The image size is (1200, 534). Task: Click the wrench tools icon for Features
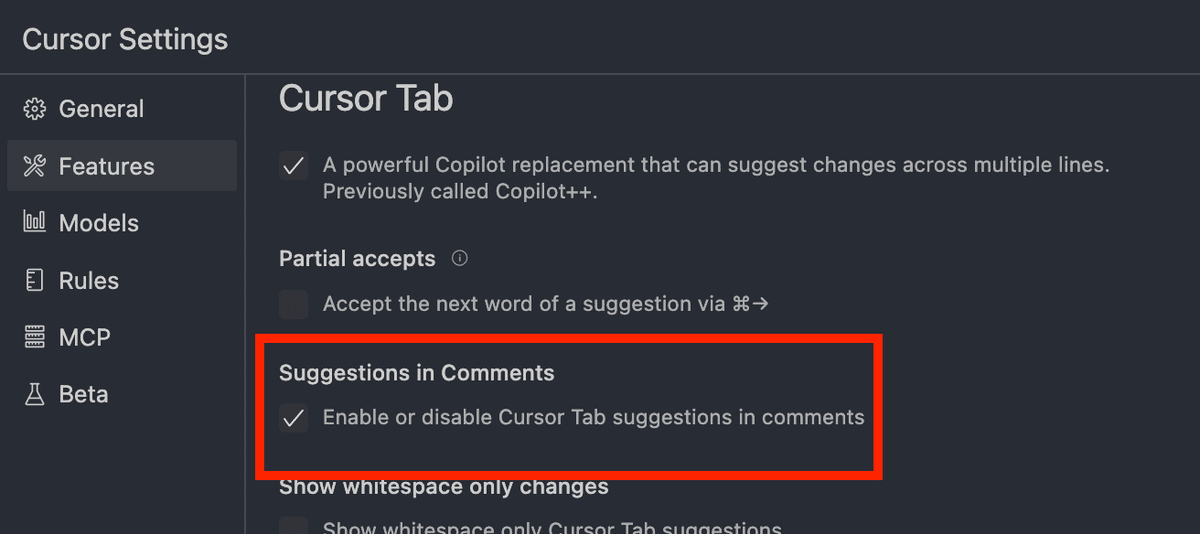pyautogui.click(x=35, y=166)
